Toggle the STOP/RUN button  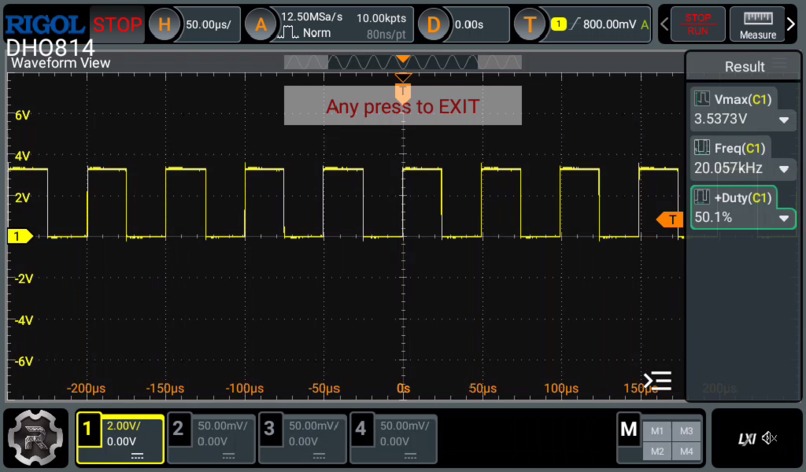click(x=698, y=24)
